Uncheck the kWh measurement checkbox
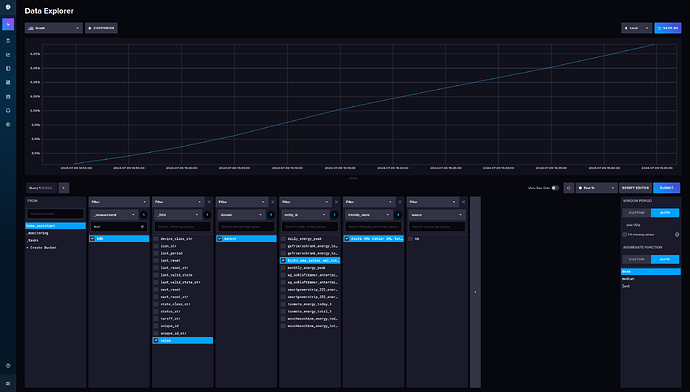 (92, 238)
